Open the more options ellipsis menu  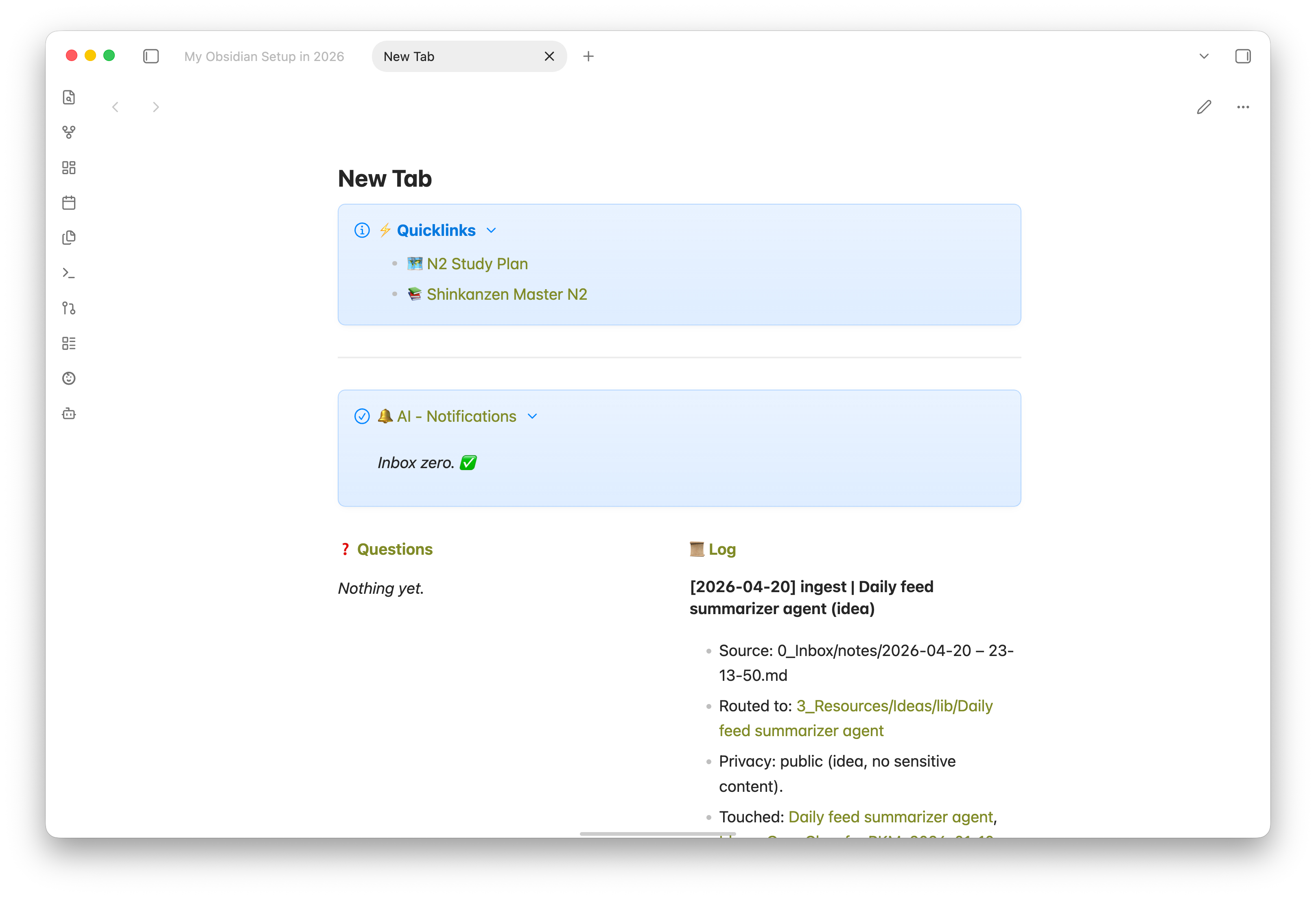pyautogui.click(x=1243, y=107)
